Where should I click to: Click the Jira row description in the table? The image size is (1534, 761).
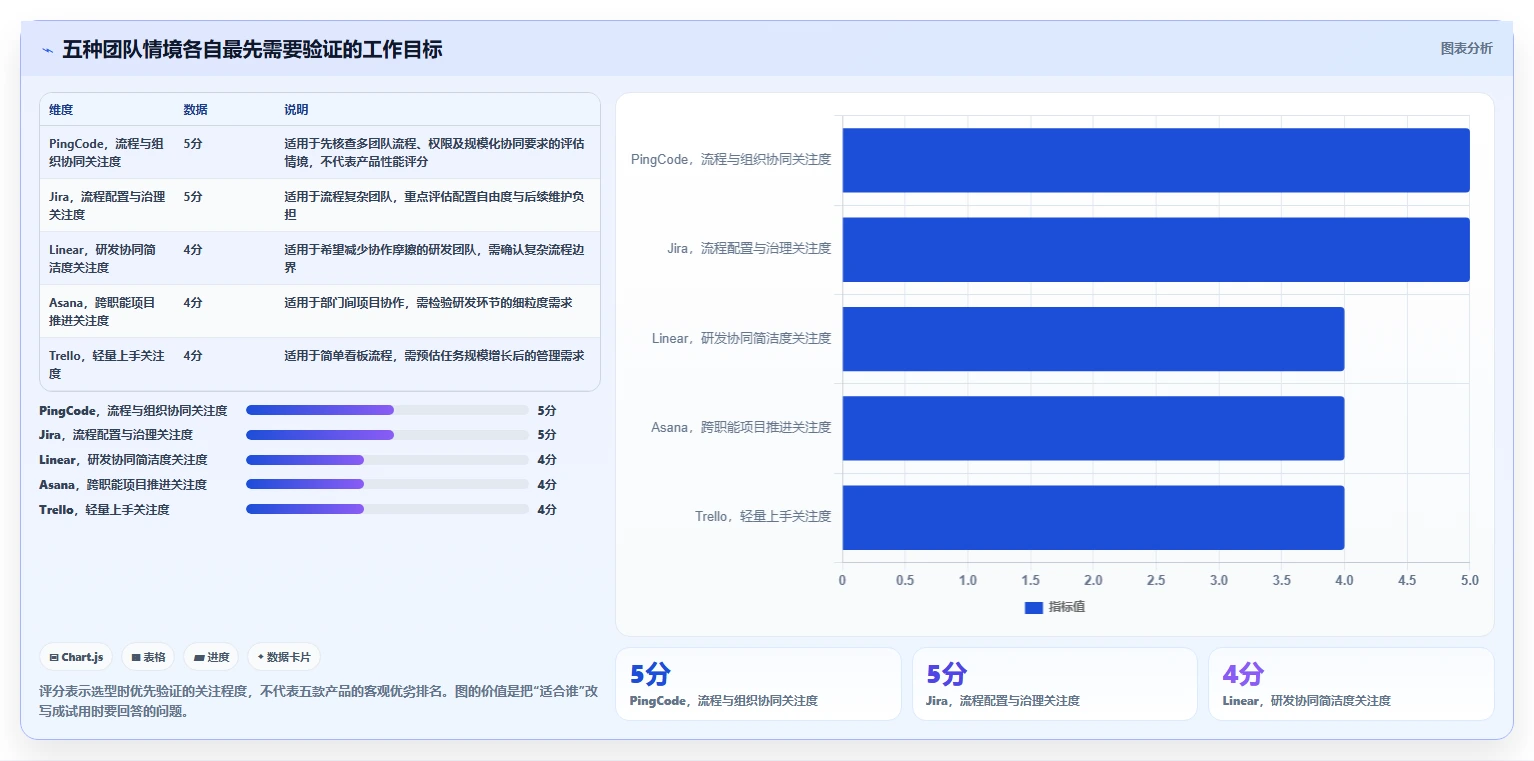[434, 205]
